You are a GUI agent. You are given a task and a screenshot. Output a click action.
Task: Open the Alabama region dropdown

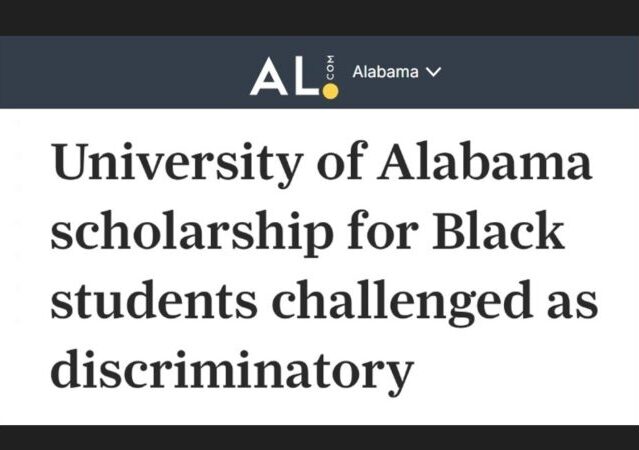coord(396,72)
